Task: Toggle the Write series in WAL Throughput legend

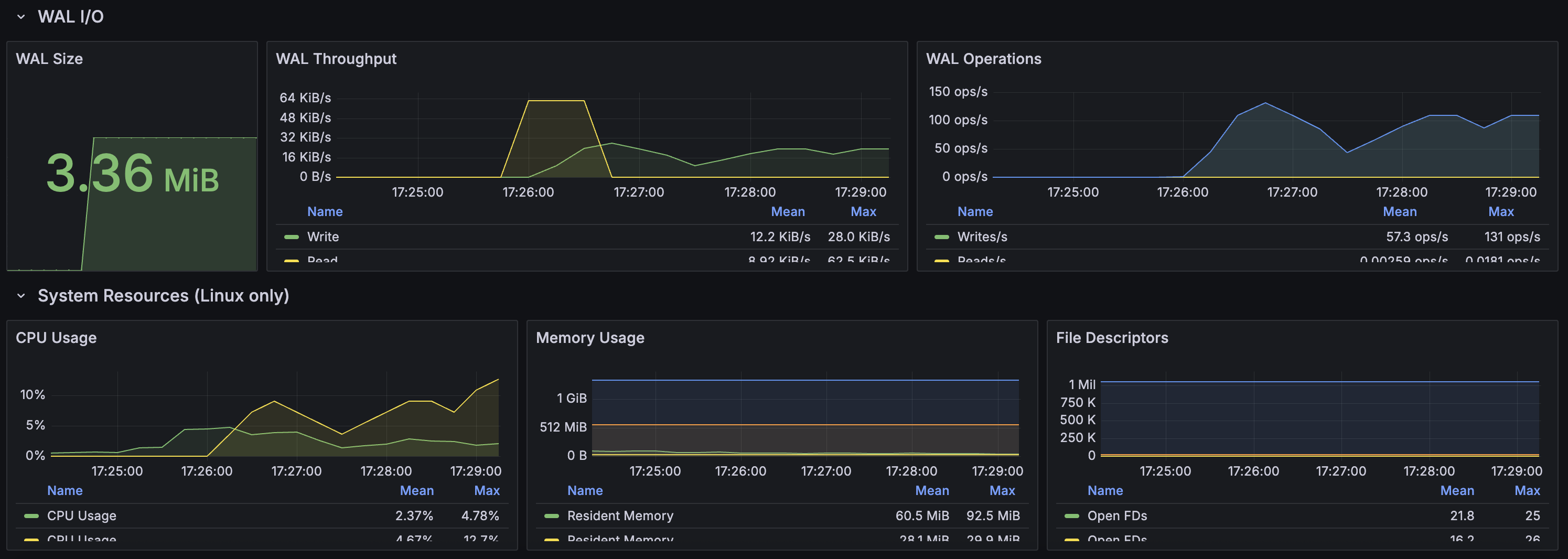Action: coord(323,237)
